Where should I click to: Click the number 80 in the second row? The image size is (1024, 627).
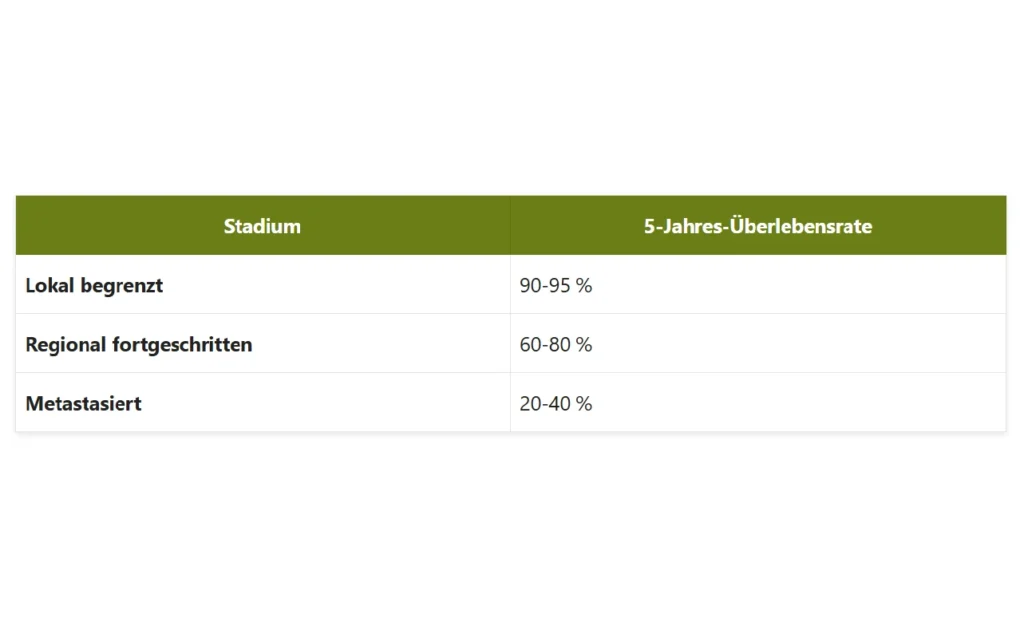click(560, 344)
